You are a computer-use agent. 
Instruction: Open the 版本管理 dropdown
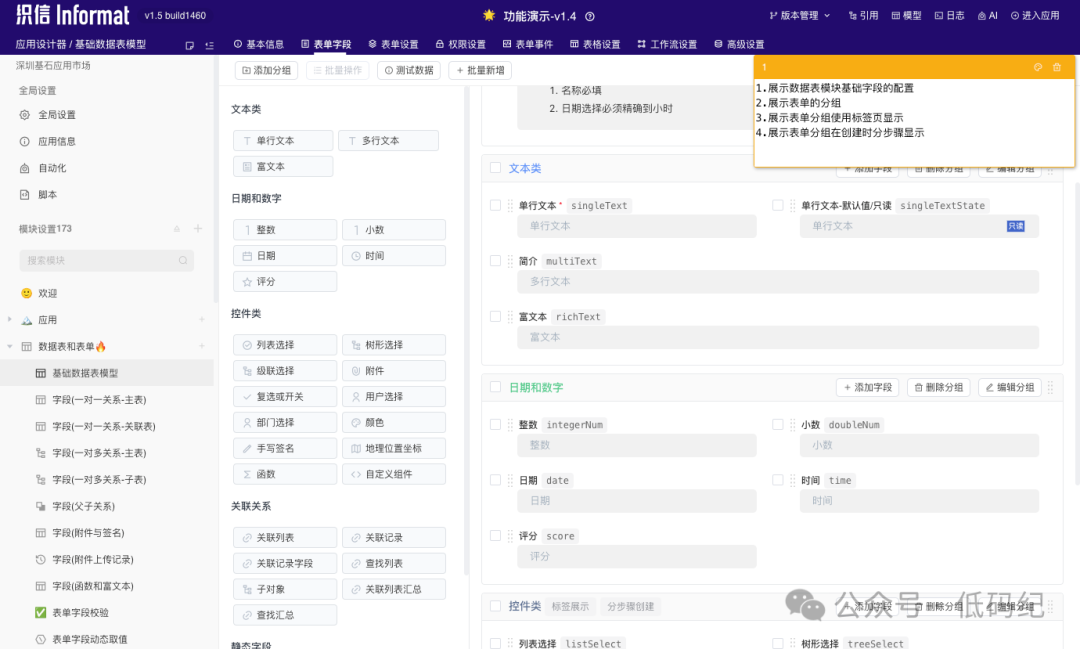tap(798, 16)
